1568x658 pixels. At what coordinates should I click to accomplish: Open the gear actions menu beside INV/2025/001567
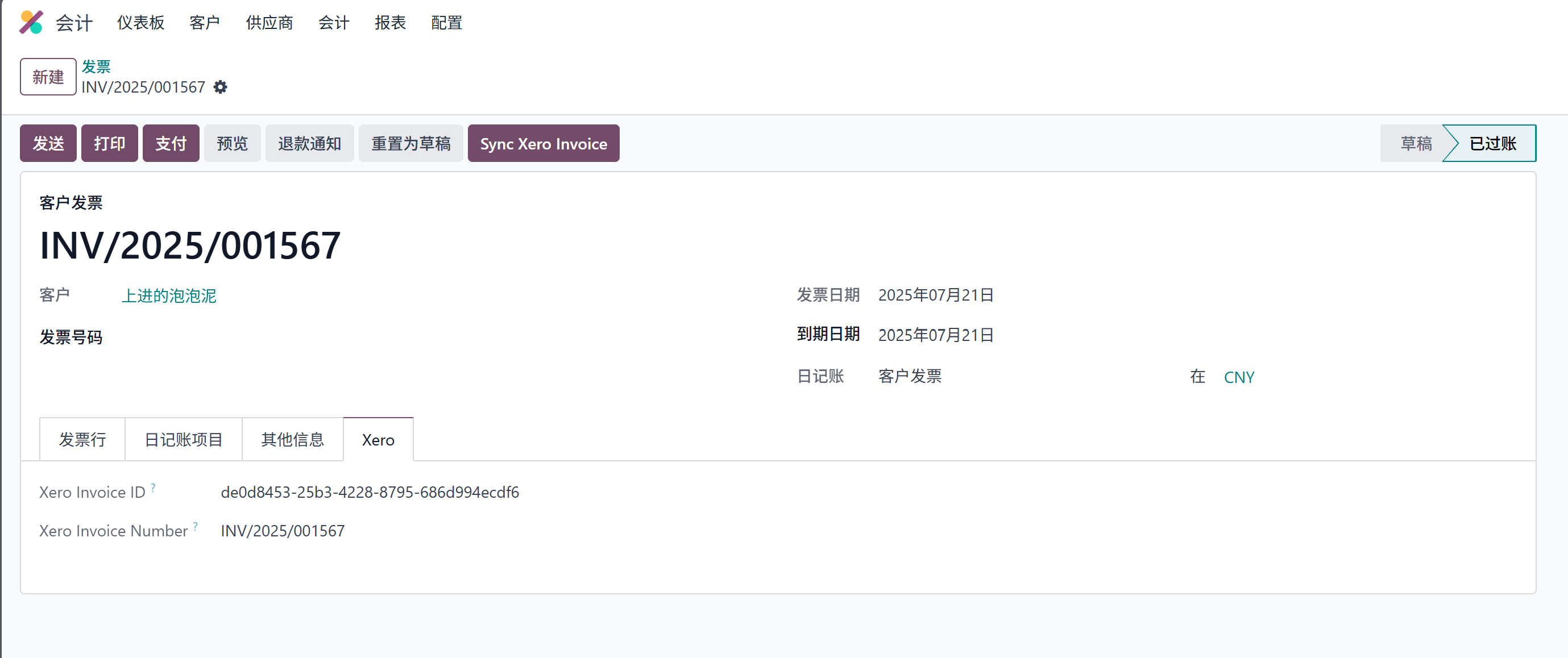point(221,87)
